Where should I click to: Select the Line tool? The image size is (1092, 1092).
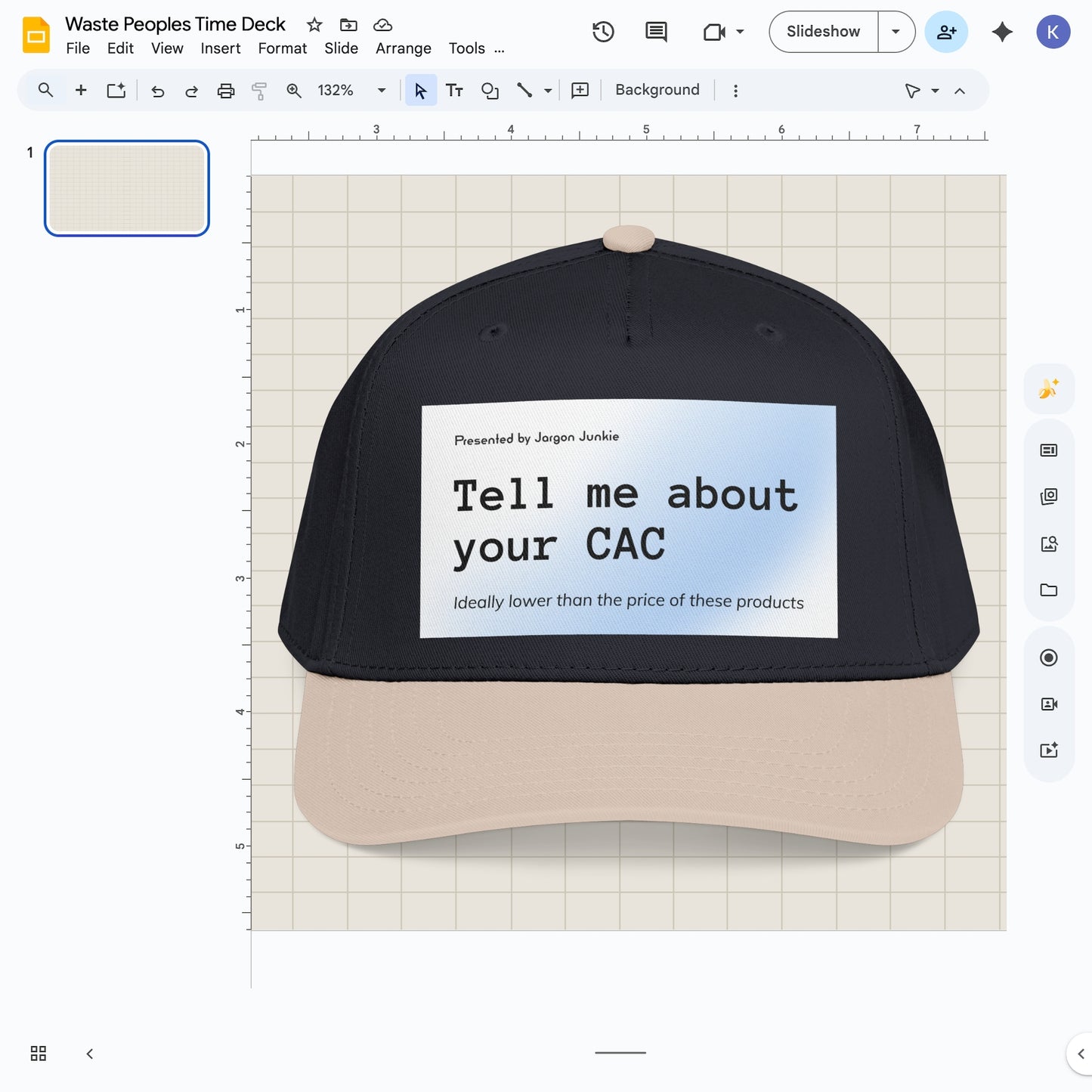[525, 90]
